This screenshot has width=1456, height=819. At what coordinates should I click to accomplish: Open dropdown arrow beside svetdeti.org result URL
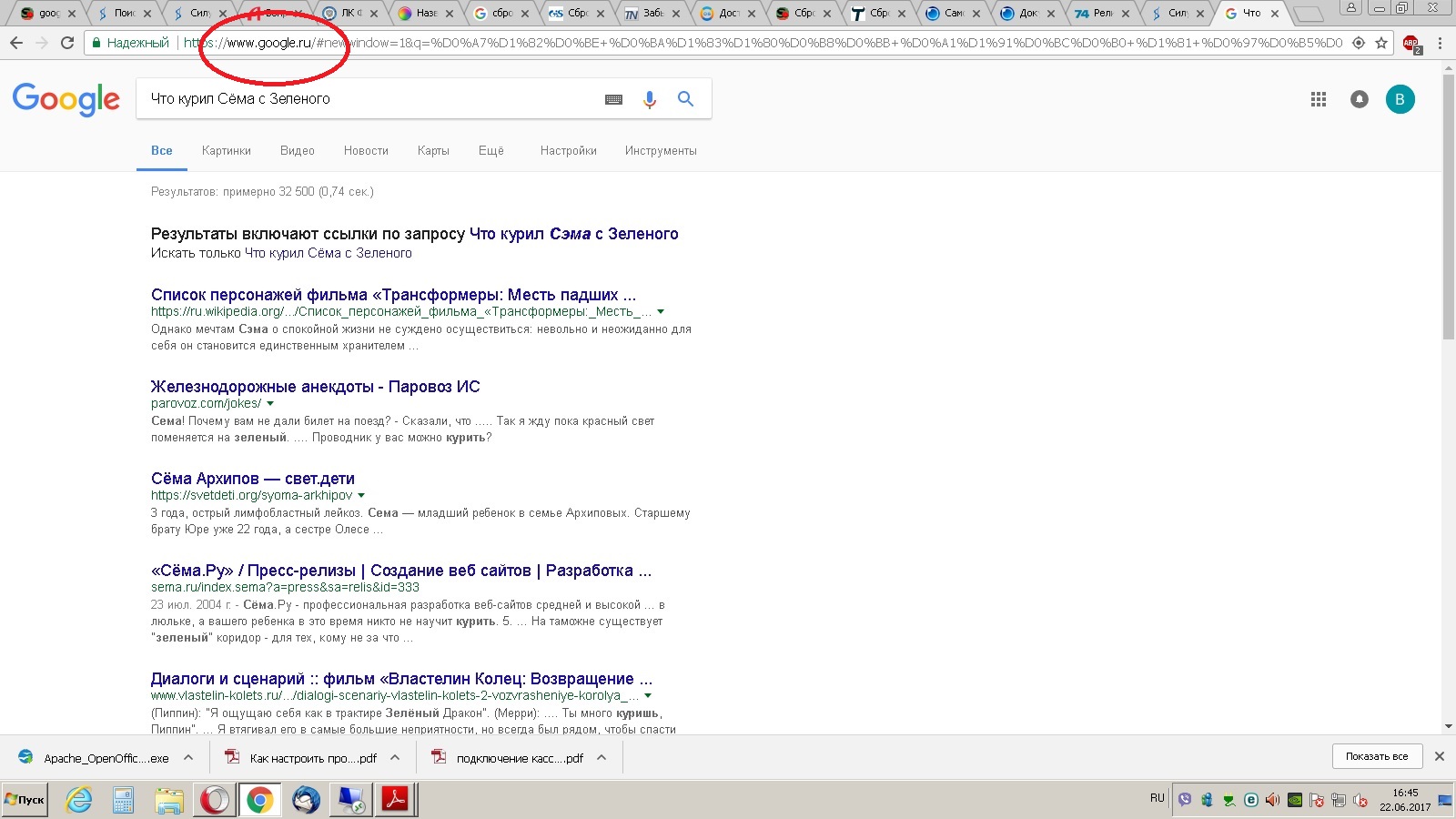coord(361,496)
